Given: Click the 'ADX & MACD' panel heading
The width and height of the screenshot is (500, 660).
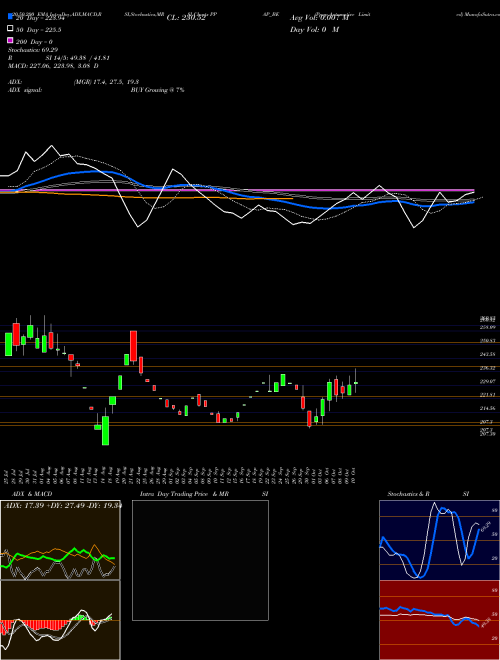Looking at the screenshot, I should (x=32, y=494).
